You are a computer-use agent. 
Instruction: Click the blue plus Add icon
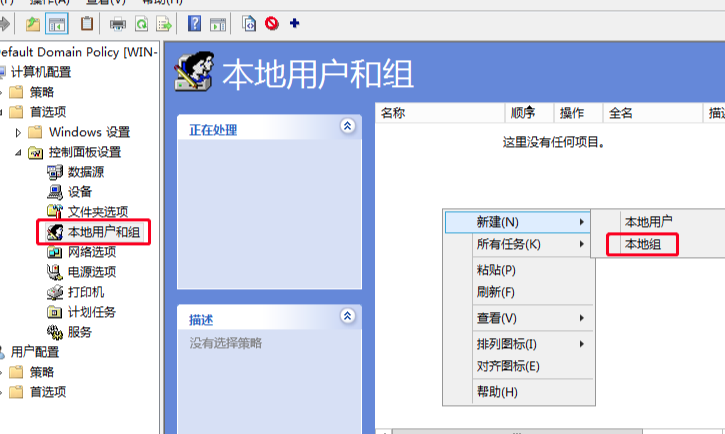(x=294, y=23)
